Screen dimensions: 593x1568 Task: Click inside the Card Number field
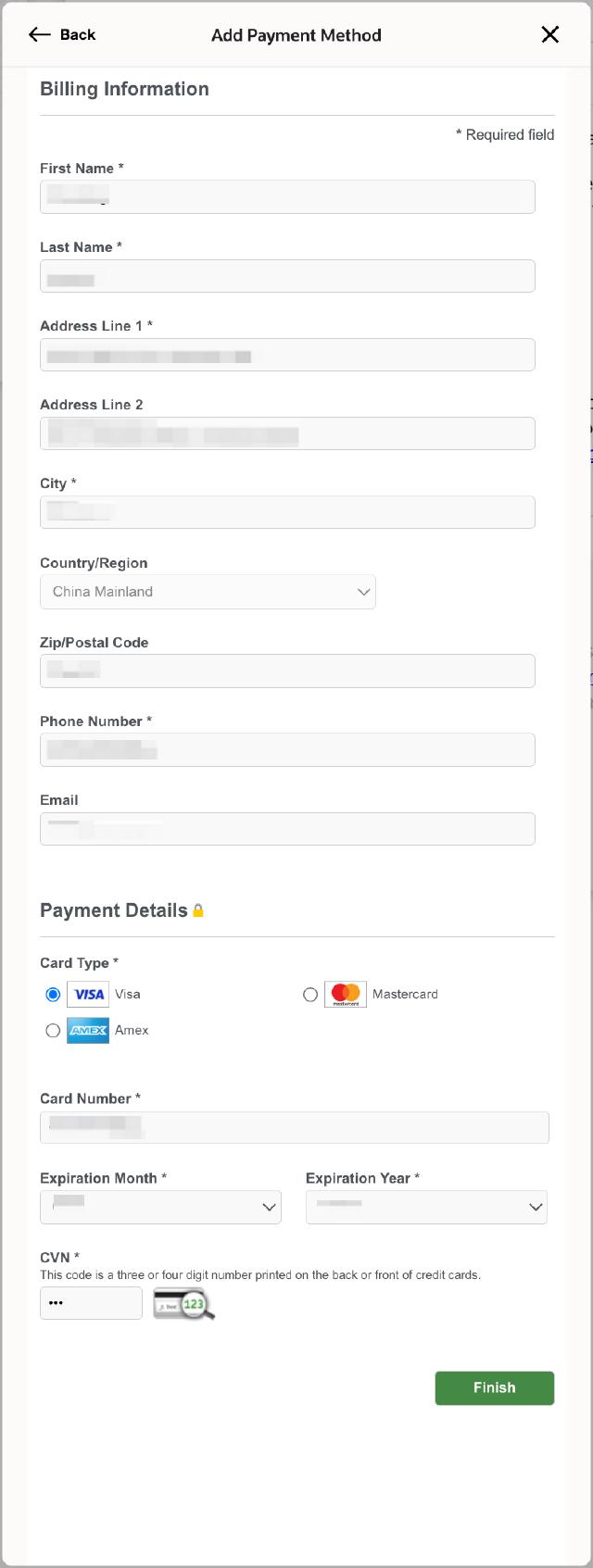click(x=294, y=1127)
